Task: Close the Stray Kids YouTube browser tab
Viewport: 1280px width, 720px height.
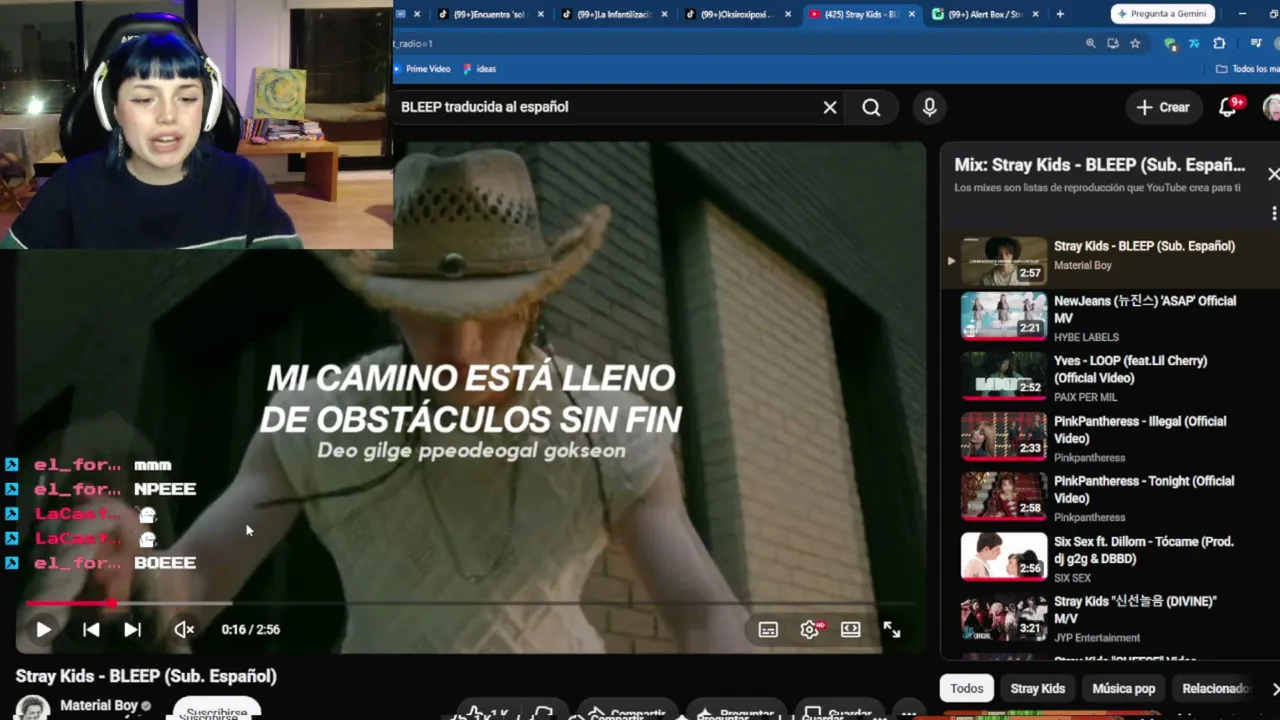Action: click(912, 14)
